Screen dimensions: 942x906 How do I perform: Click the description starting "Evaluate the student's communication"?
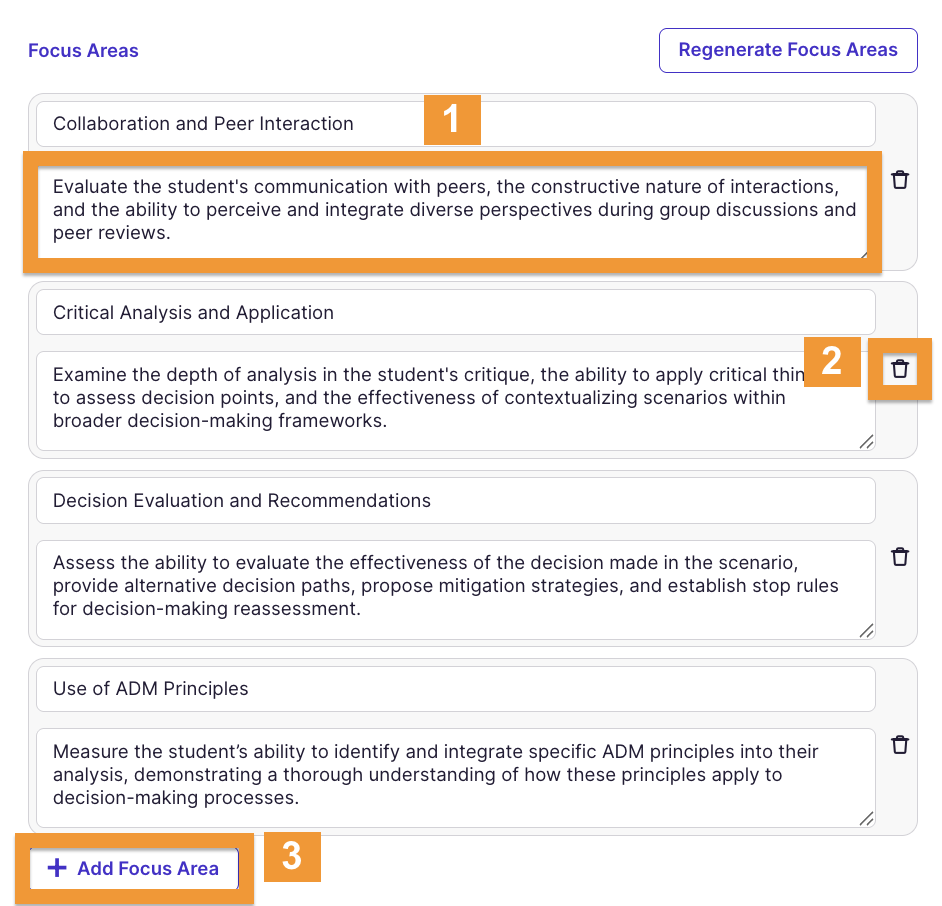[453, 209]
